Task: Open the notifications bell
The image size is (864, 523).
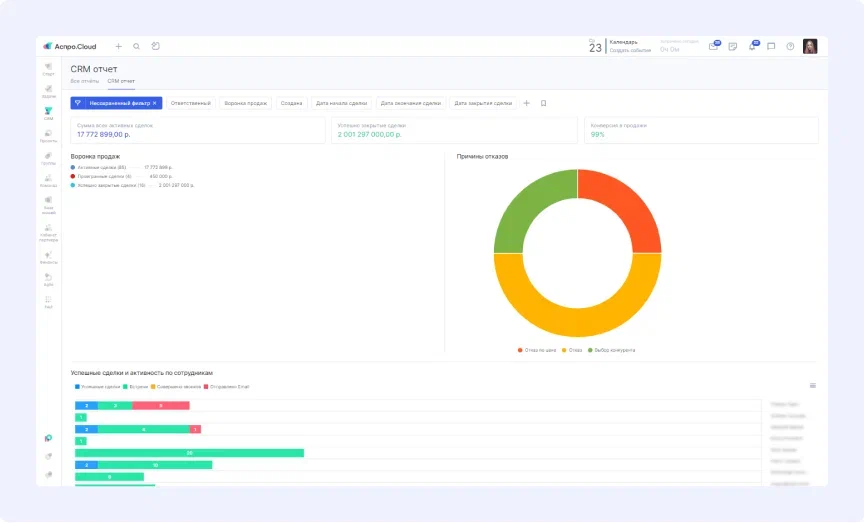Action: tap(752, 46)
